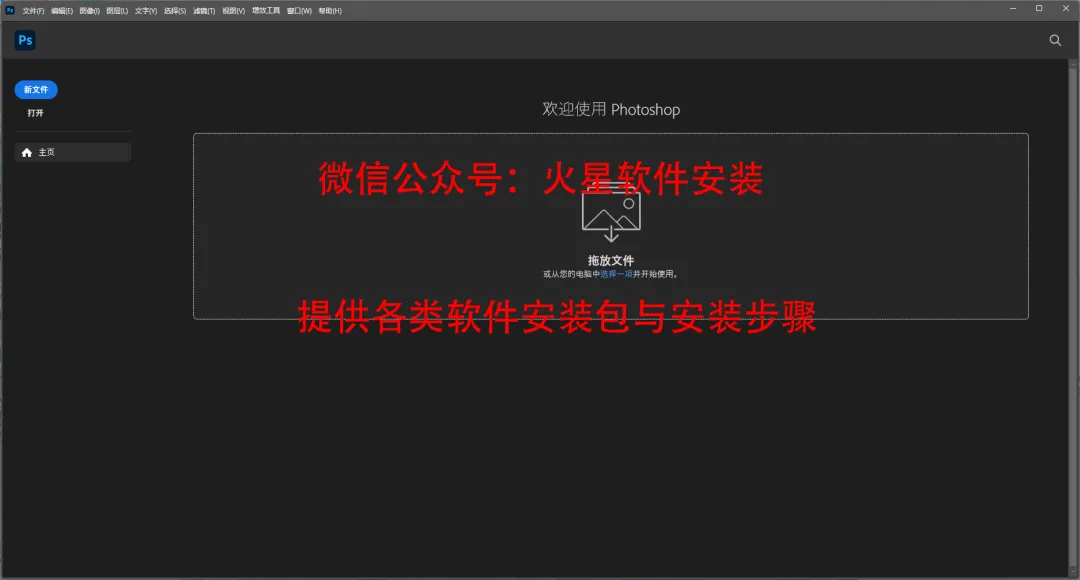The height and width of the screenshot is (580, 1080).
Task: Click the drag-and-drop image icon
Action: point(611,212)
